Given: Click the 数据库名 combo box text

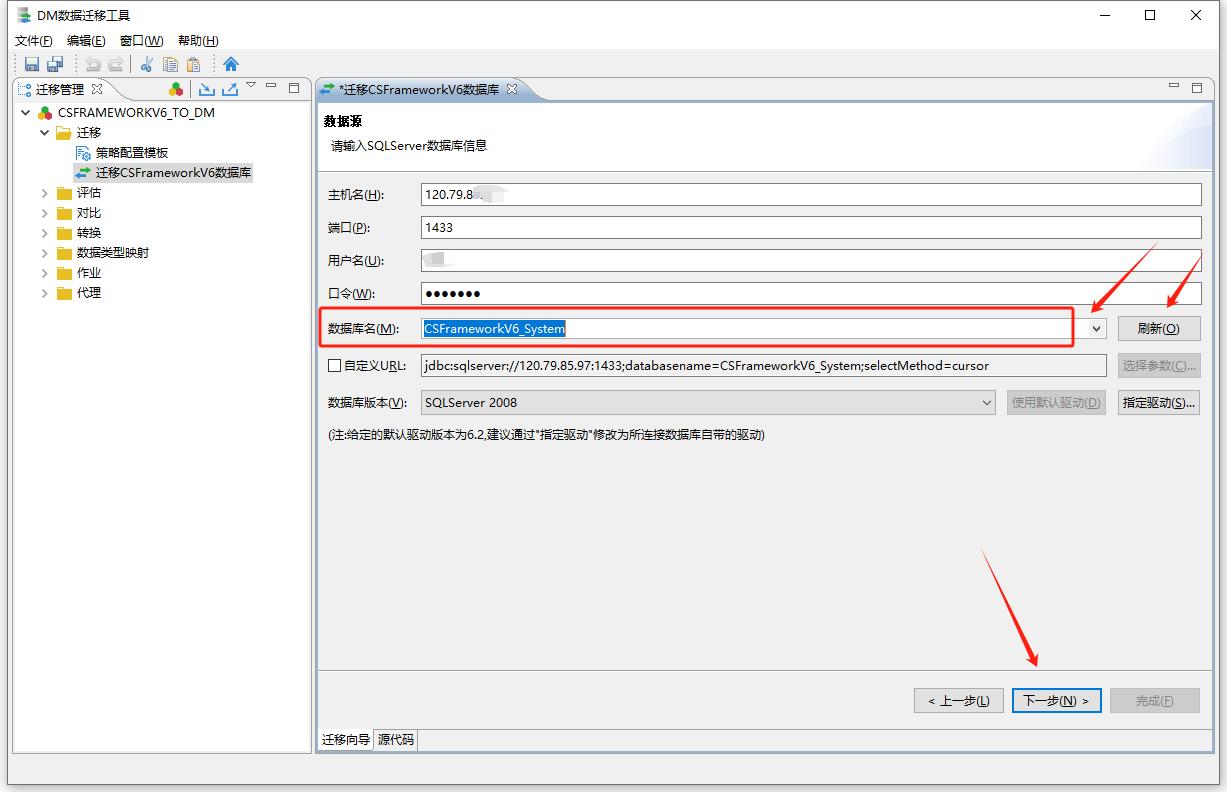Looking at the screenshot, I should [x=754, y=328].
